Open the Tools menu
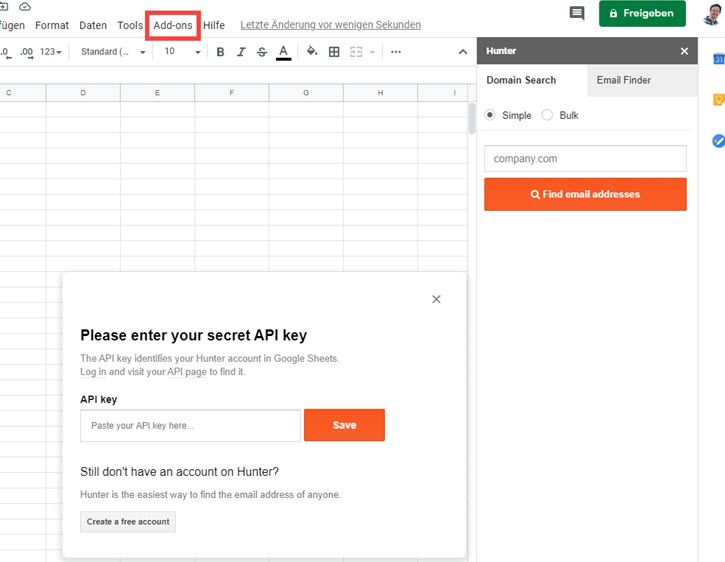This screenshot has width=725, height=562. tap(130, 25)
